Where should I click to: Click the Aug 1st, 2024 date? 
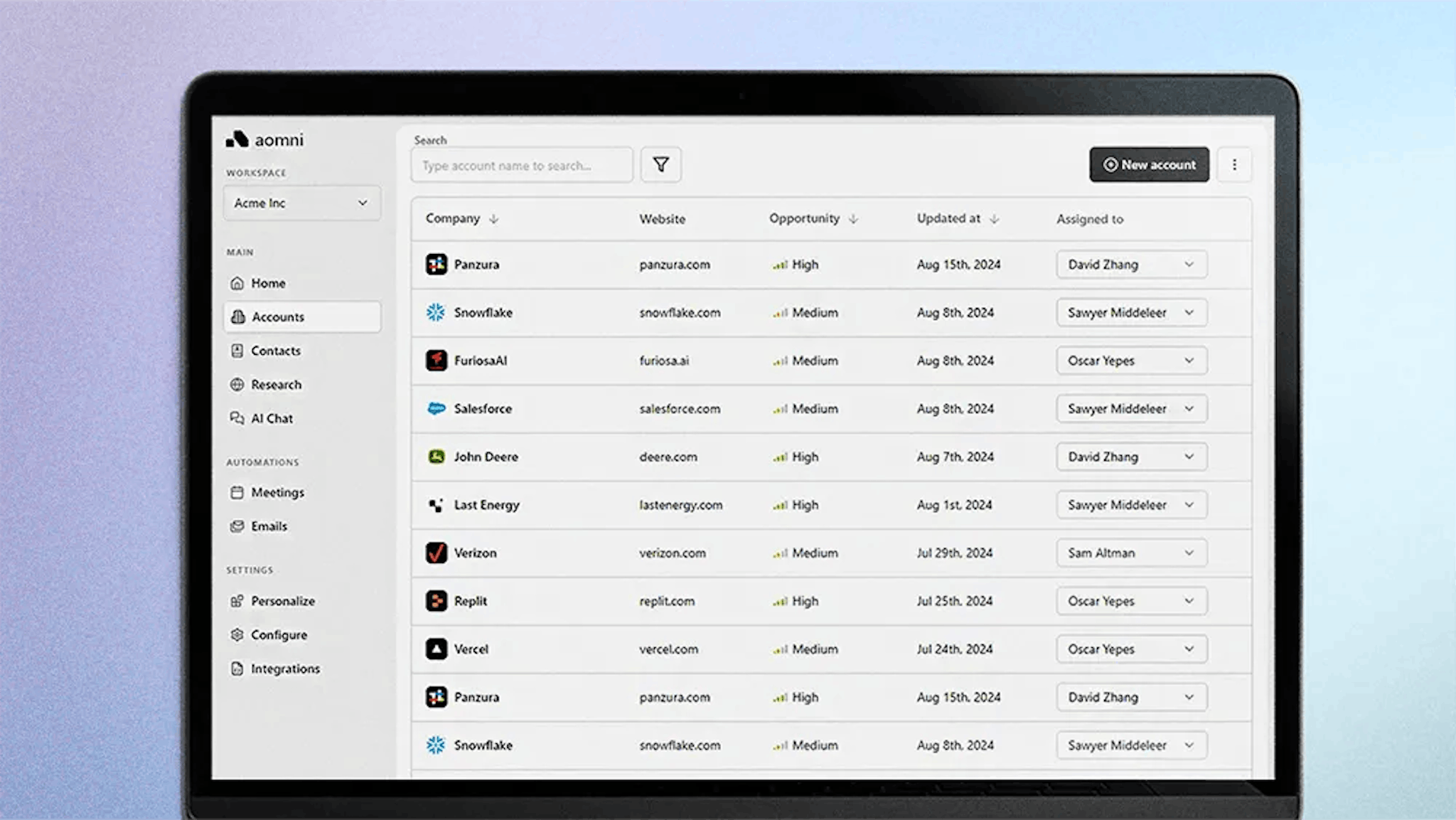[954, 505]
